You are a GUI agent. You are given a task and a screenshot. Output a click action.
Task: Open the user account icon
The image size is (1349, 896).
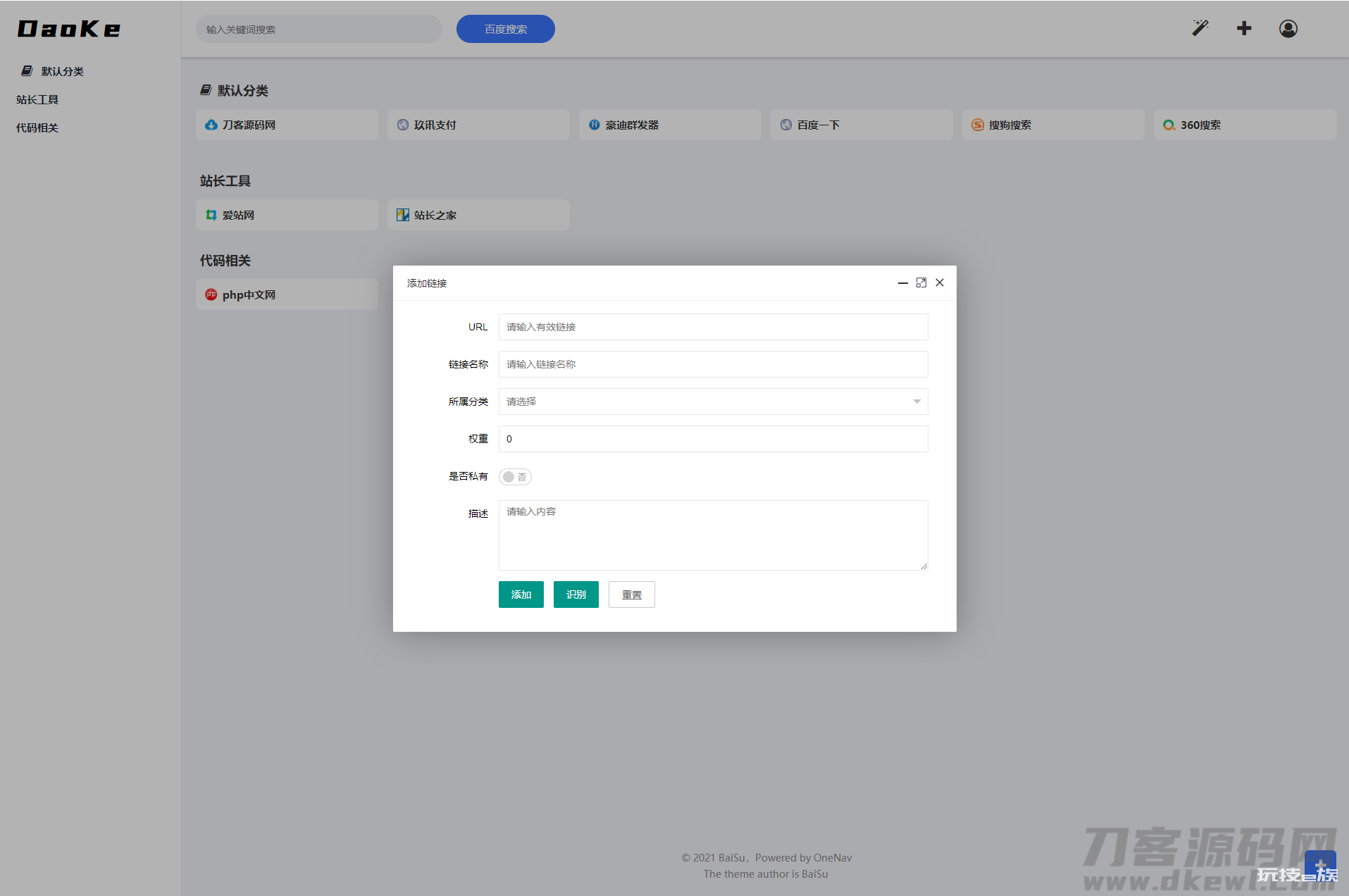(1288, 28)
